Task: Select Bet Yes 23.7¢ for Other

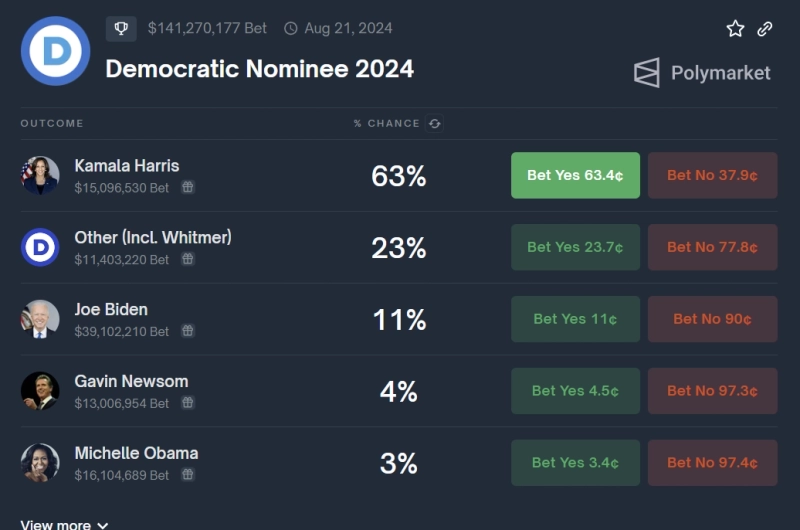Action: [x=575, y=247]
